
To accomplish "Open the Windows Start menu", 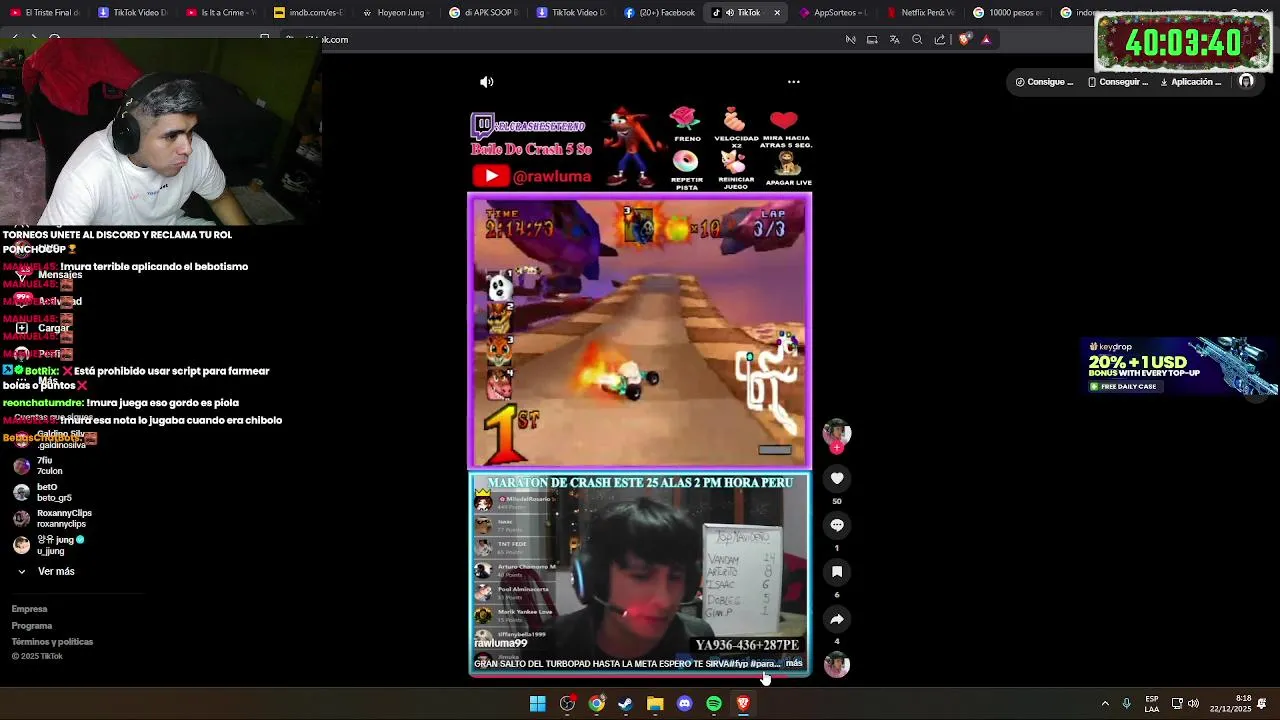I will (x=538, y=704).
